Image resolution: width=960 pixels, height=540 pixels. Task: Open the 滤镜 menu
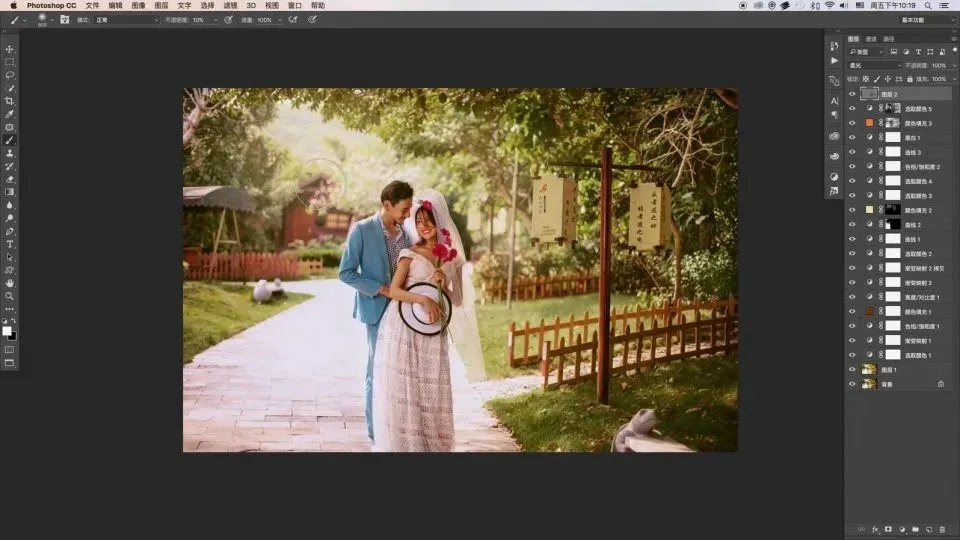click(x=230, y=5)
